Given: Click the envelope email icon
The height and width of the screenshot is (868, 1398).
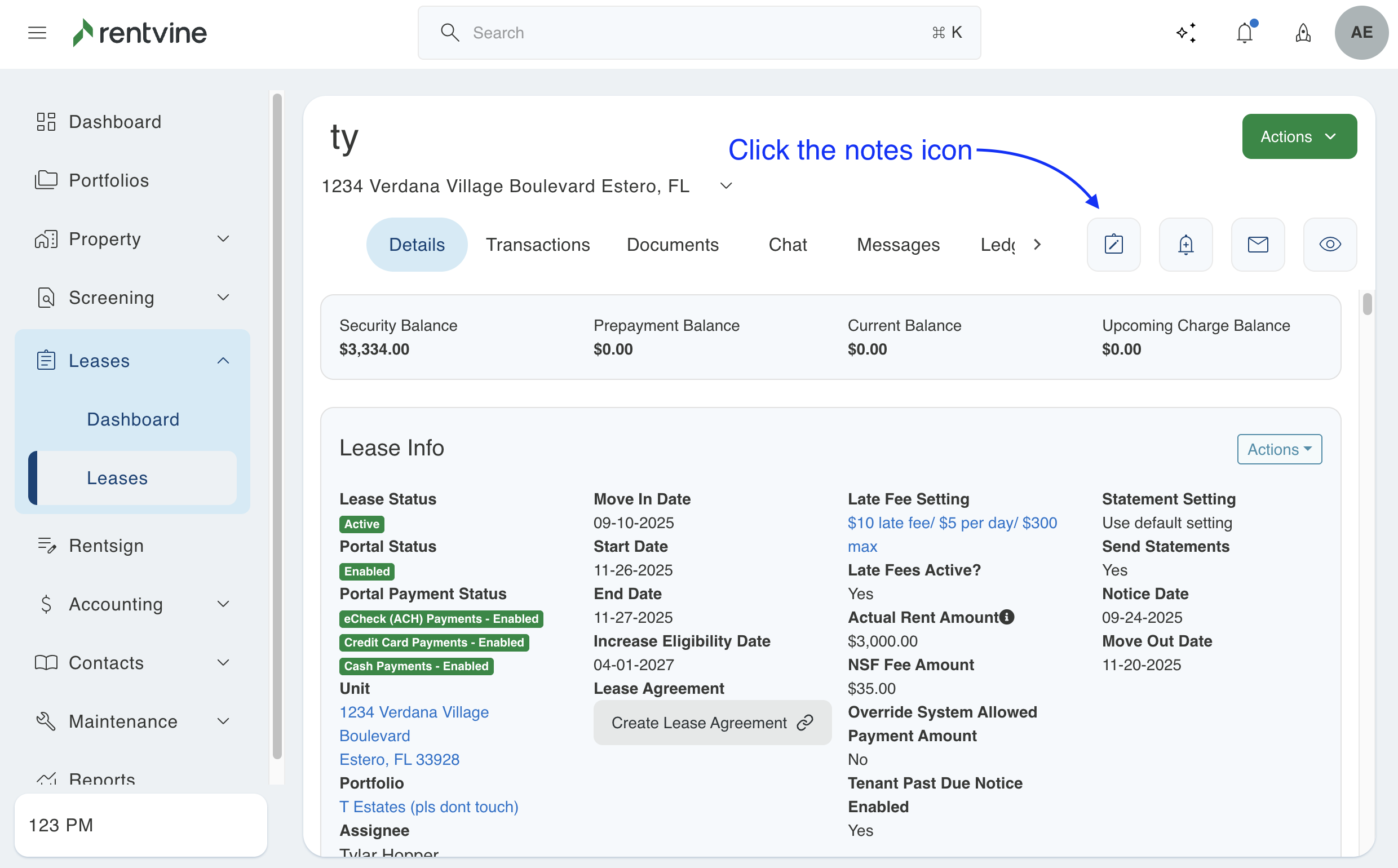Looking at the screenshot, I should (x=1258, y=245).
